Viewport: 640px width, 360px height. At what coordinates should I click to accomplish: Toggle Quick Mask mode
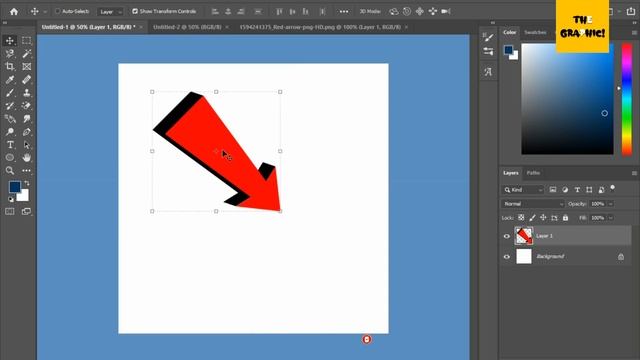10,211
